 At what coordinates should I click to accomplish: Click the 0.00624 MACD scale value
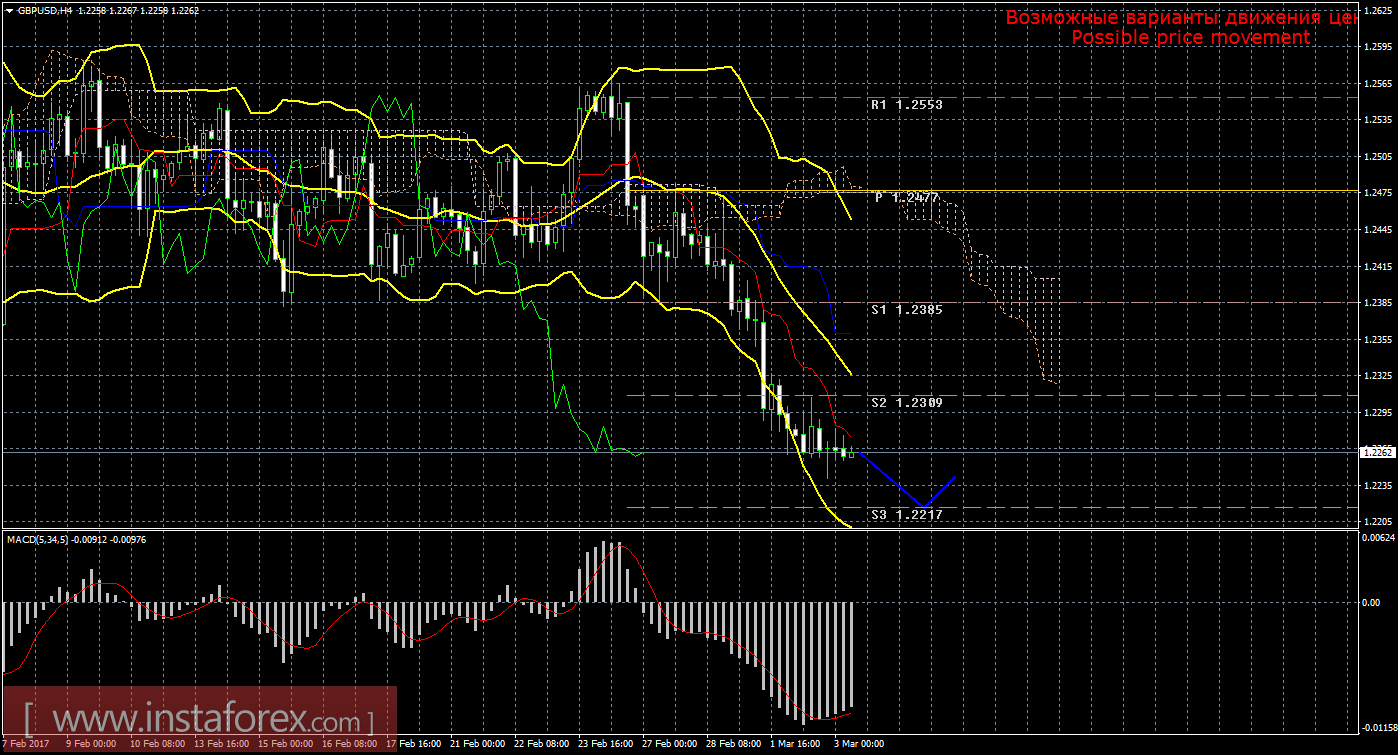pos(1378,538)
